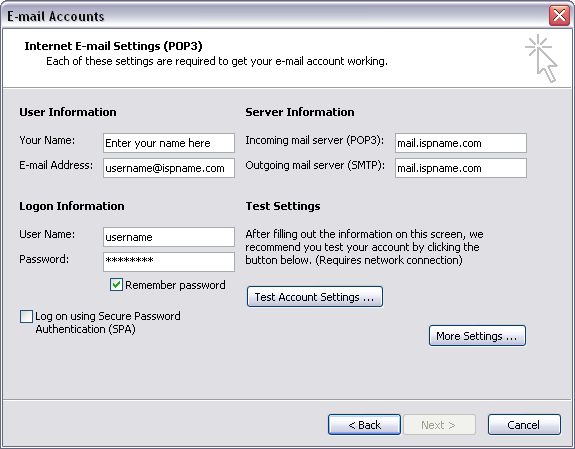This screenshot has height=449, width=575.
Task: Select the Outgoing mail server (SMTP) field
Action: [x=461, y=168]
